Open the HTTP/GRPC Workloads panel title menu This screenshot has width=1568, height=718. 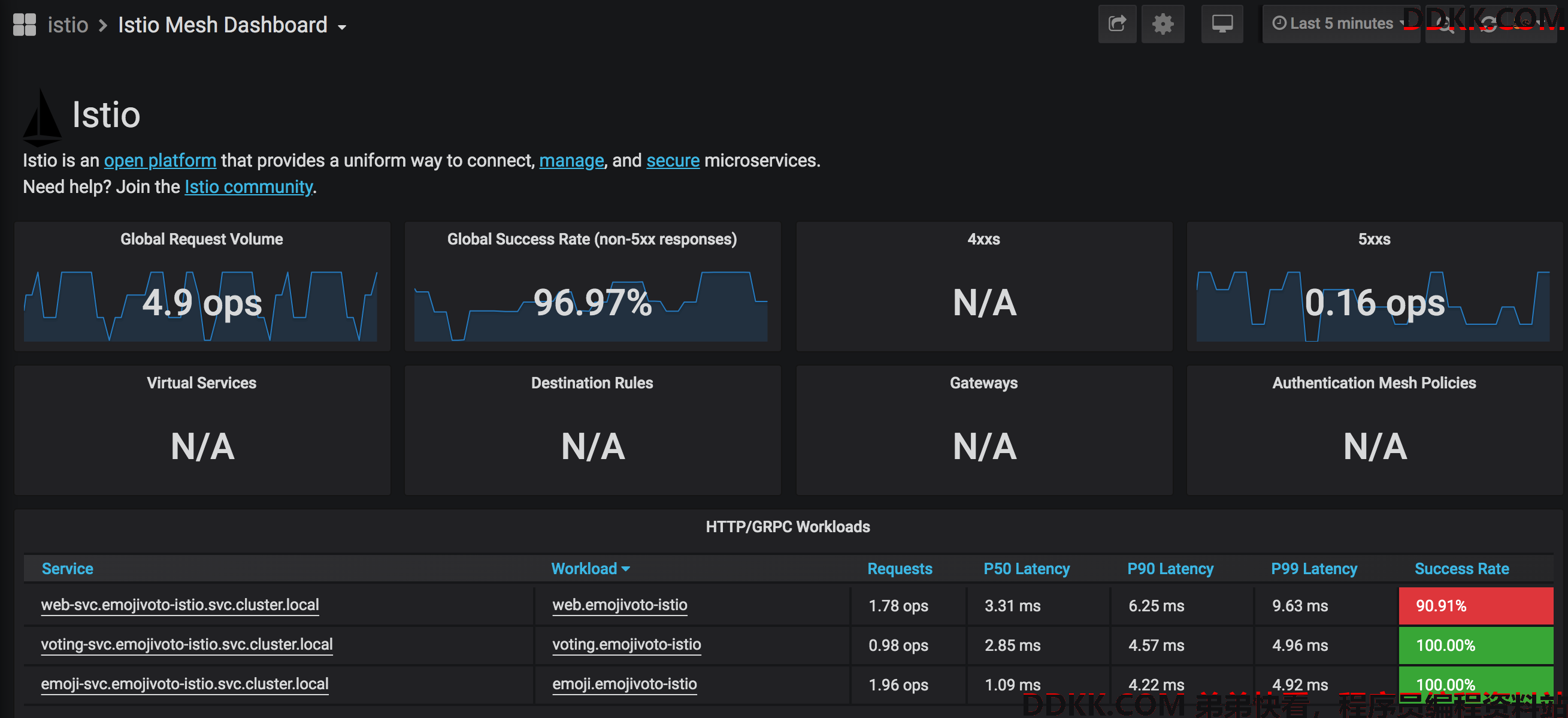click(788, 526)
